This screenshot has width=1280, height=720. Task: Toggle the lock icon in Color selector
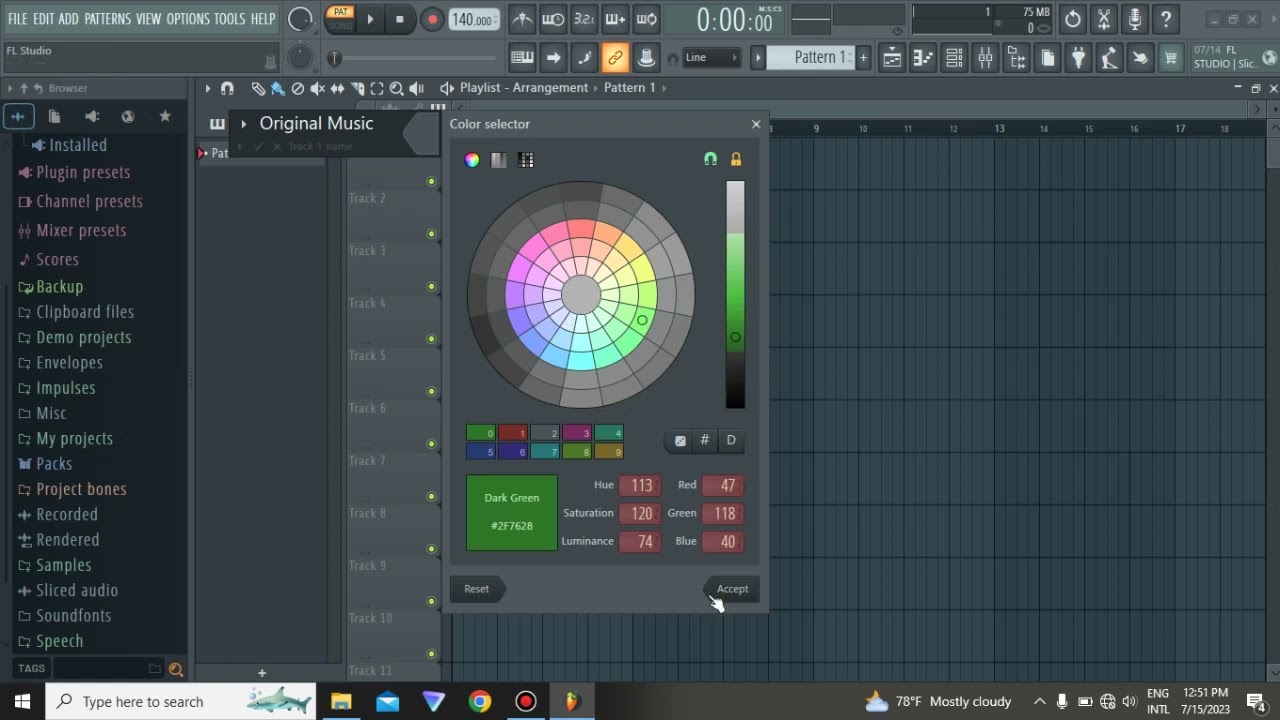click(736, 159)
